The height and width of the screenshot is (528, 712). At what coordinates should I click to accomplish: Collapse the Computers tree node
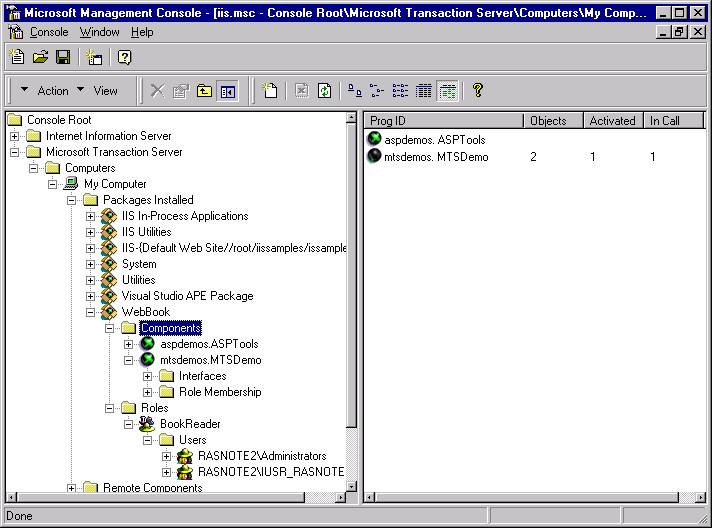pos(34,168)
